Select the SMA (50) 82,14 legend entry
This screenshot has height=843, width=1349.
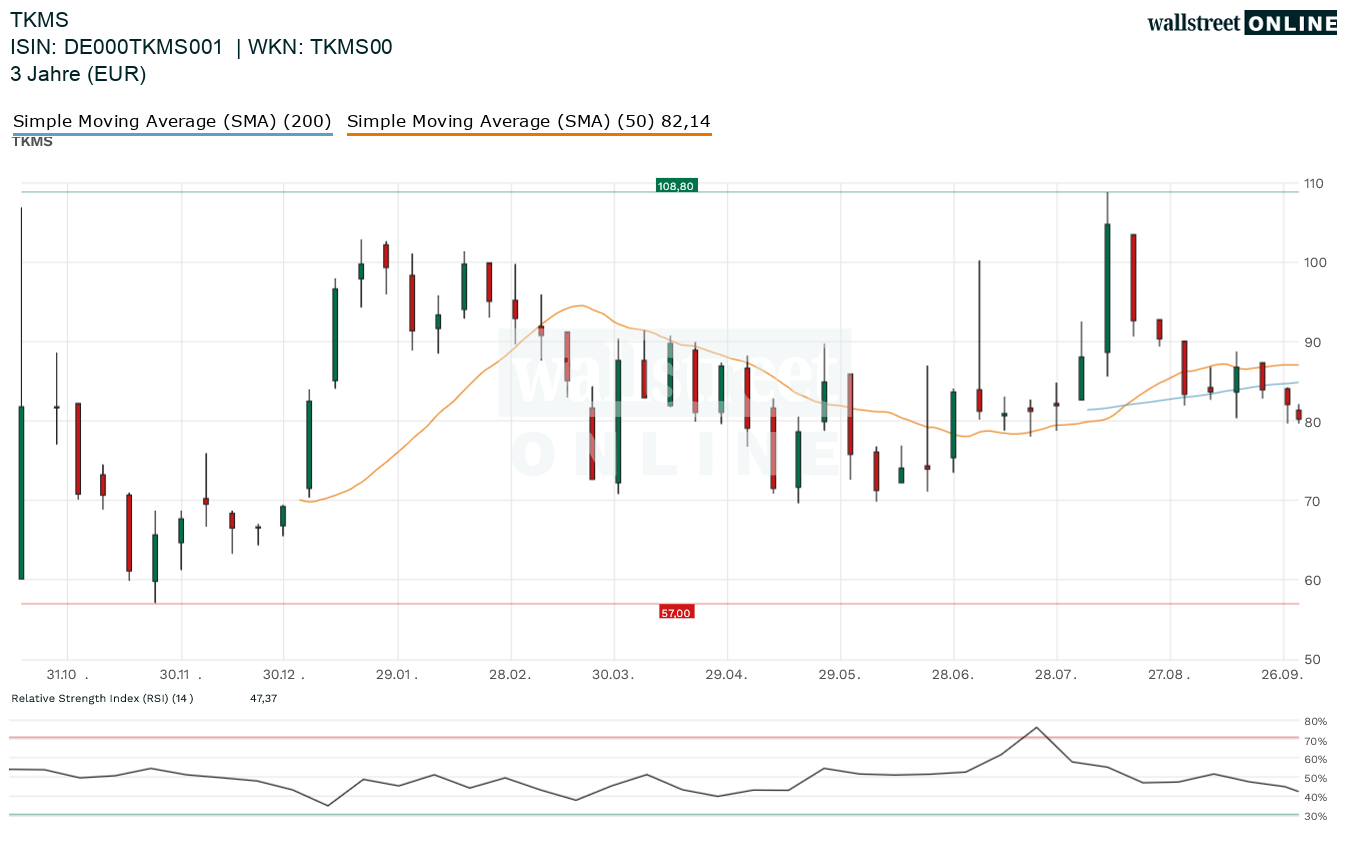pos(529,122)
